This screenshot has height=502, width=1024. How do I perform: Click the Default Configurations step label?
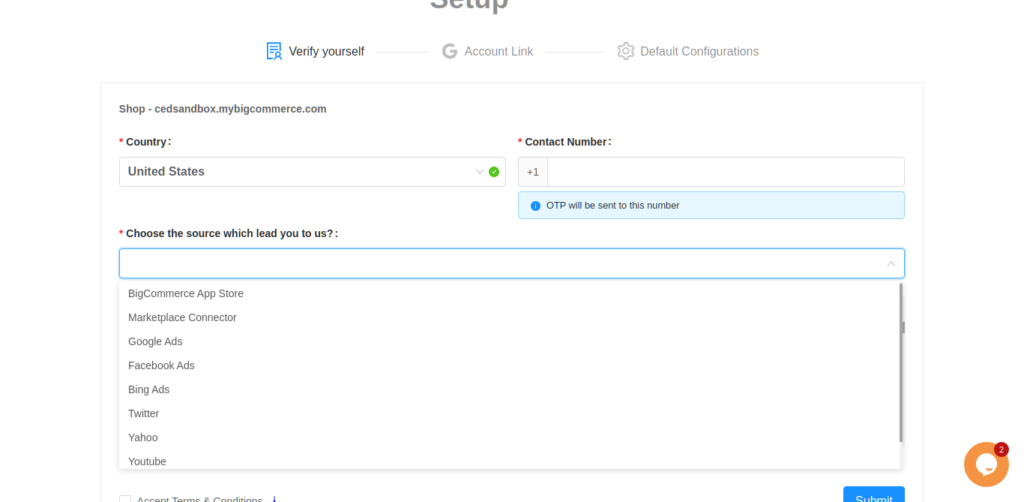699,52
